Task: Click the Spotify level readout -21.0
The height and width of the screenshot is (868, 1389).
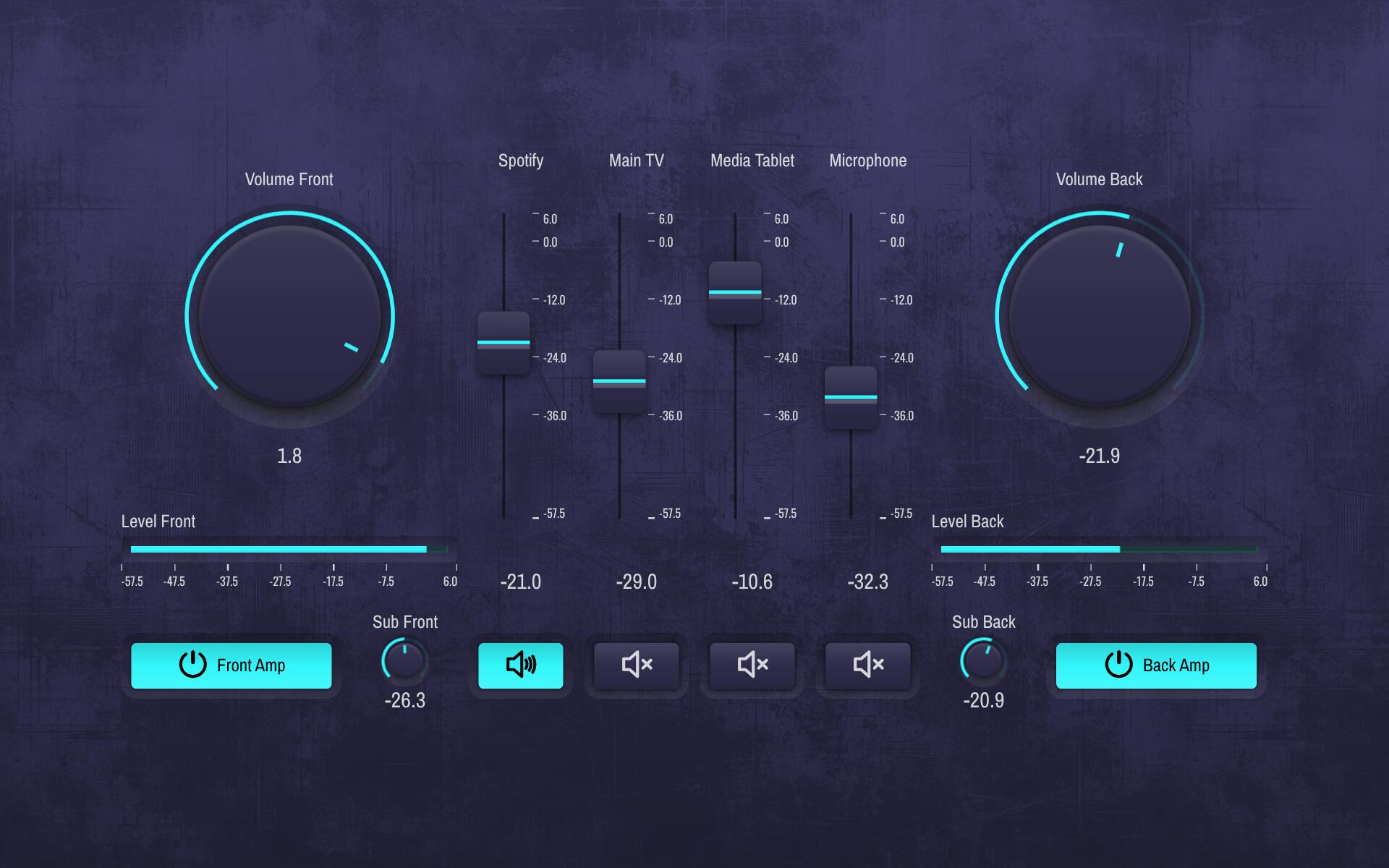Action: [x=520, y=582]
